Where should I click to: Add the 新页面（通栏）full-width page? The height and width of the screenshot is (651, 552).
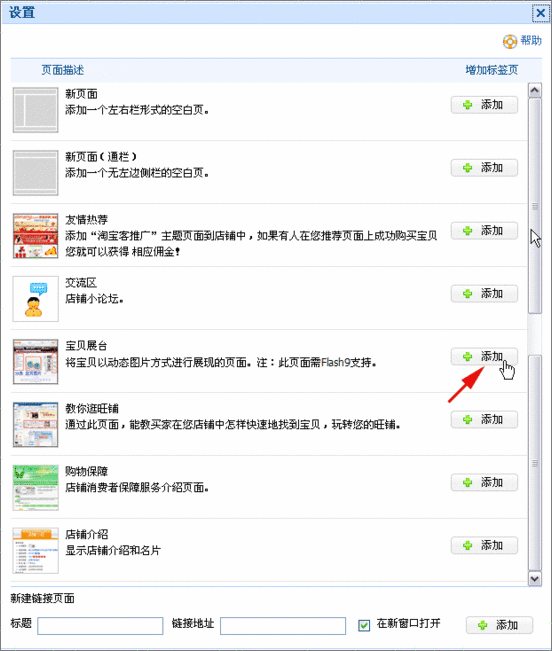click(484, 168)
